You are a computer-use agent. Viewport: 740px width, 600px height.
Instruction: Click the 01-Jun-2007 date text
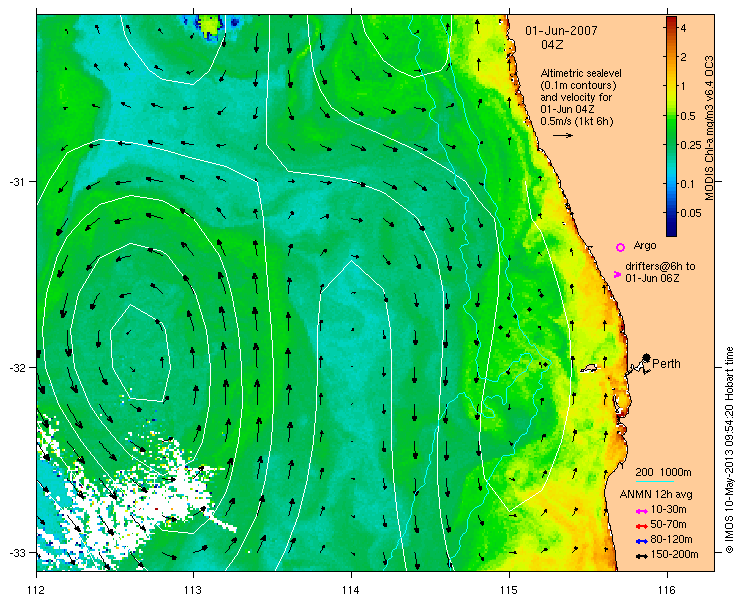(x=562, y=31)
